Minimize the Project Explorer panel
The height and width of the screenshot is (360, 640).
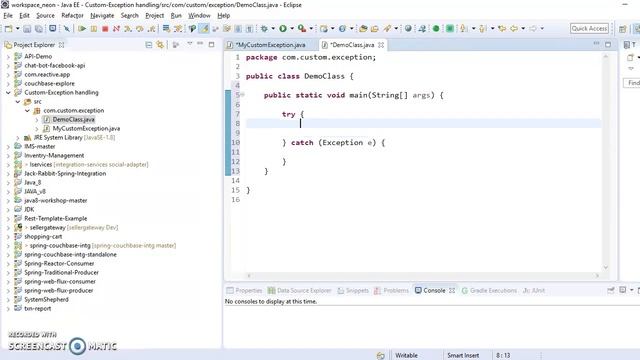click(200, 44)
